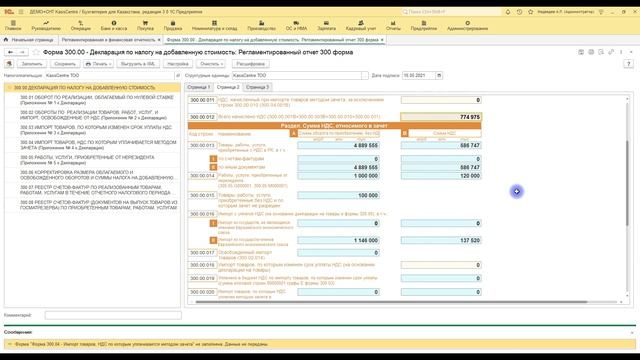Switch to the Страница 2 tab

pos(228,87)
